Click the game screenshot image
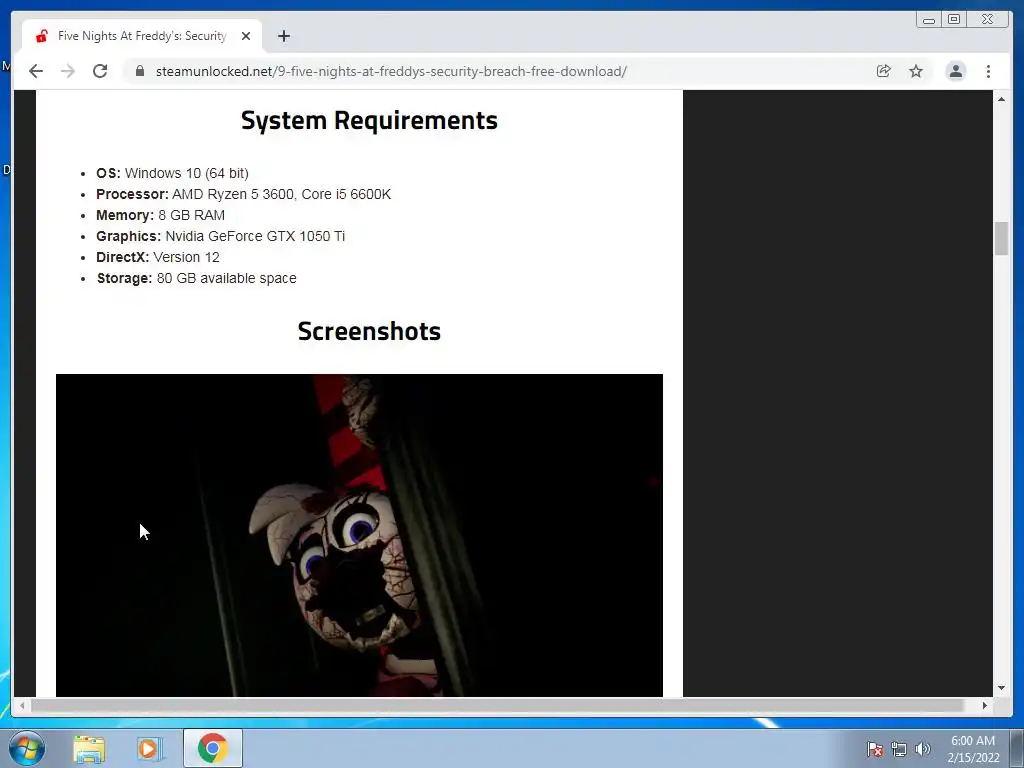Viewport: 1024px width, 768px height. (359, 535)
